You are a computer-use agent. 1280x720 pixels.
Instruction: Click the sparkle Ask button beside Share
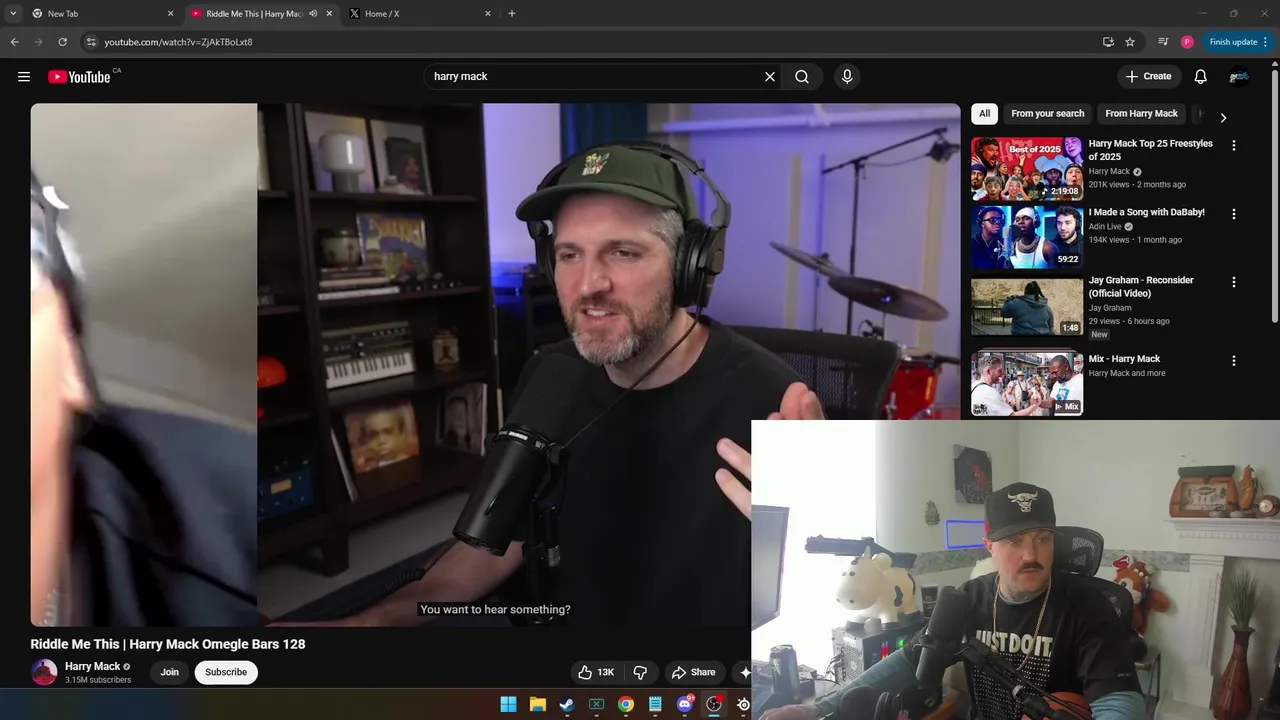coord(744,672)
